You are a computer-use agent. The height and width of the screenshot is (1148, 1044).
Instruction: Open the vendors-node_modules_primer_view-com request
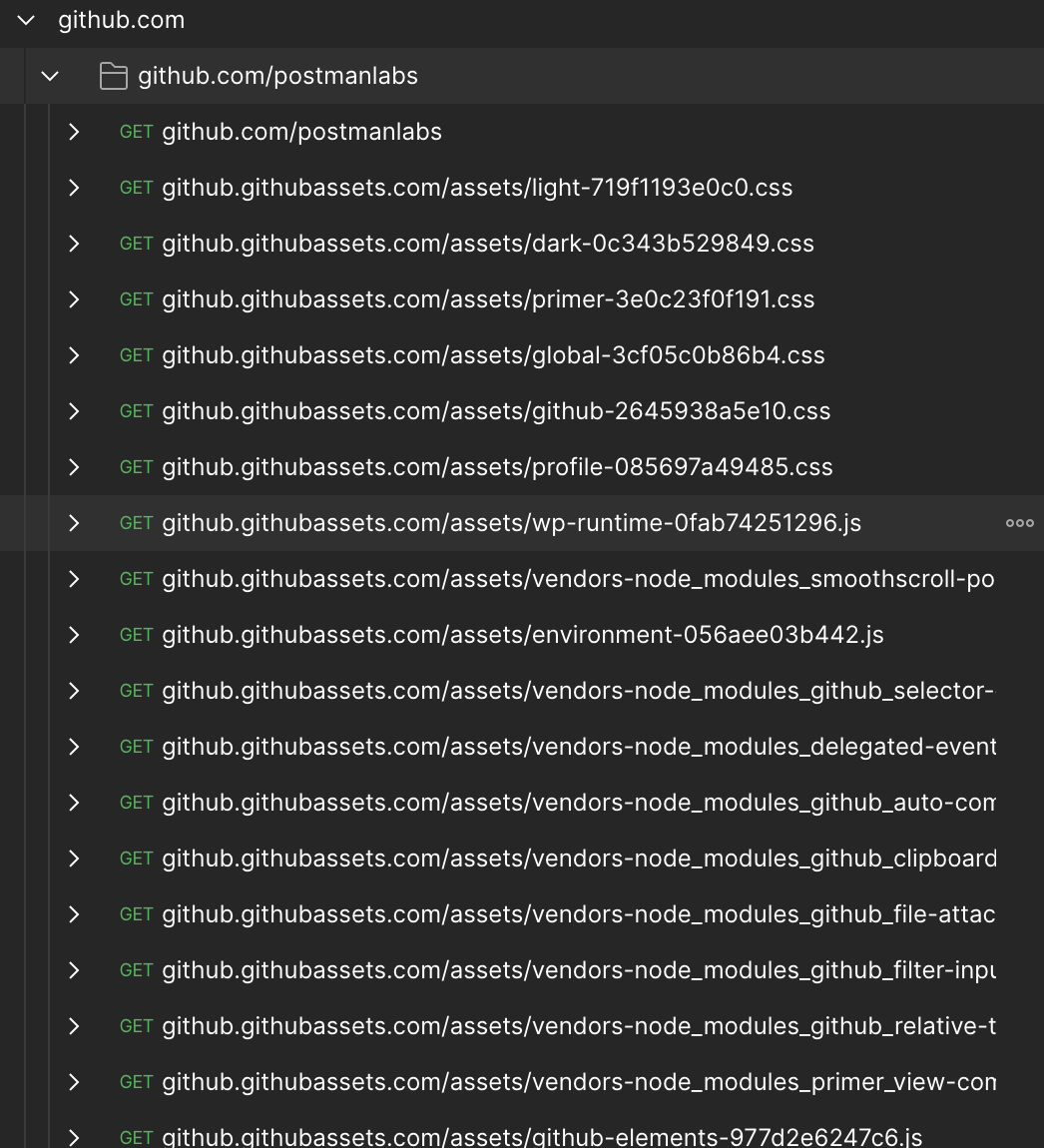coord(578,1082)
